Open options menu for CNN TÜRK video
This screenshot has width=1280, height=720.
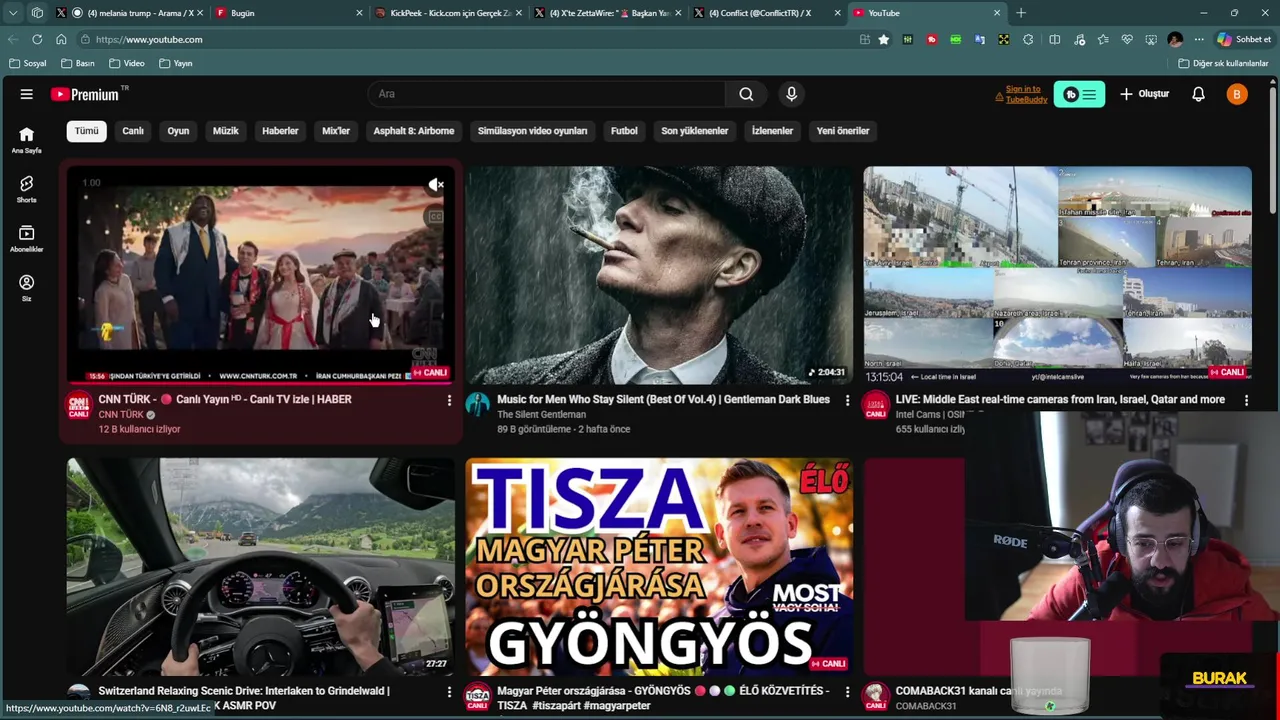[x=449, y=400]
